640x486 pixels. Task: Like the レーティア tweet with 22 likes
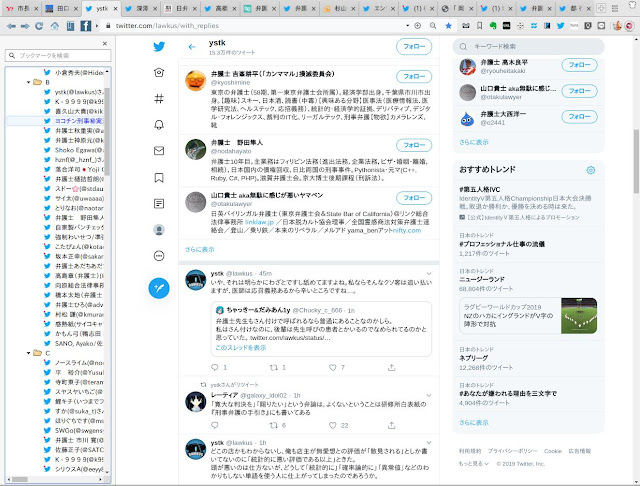(x=333, y=425)
